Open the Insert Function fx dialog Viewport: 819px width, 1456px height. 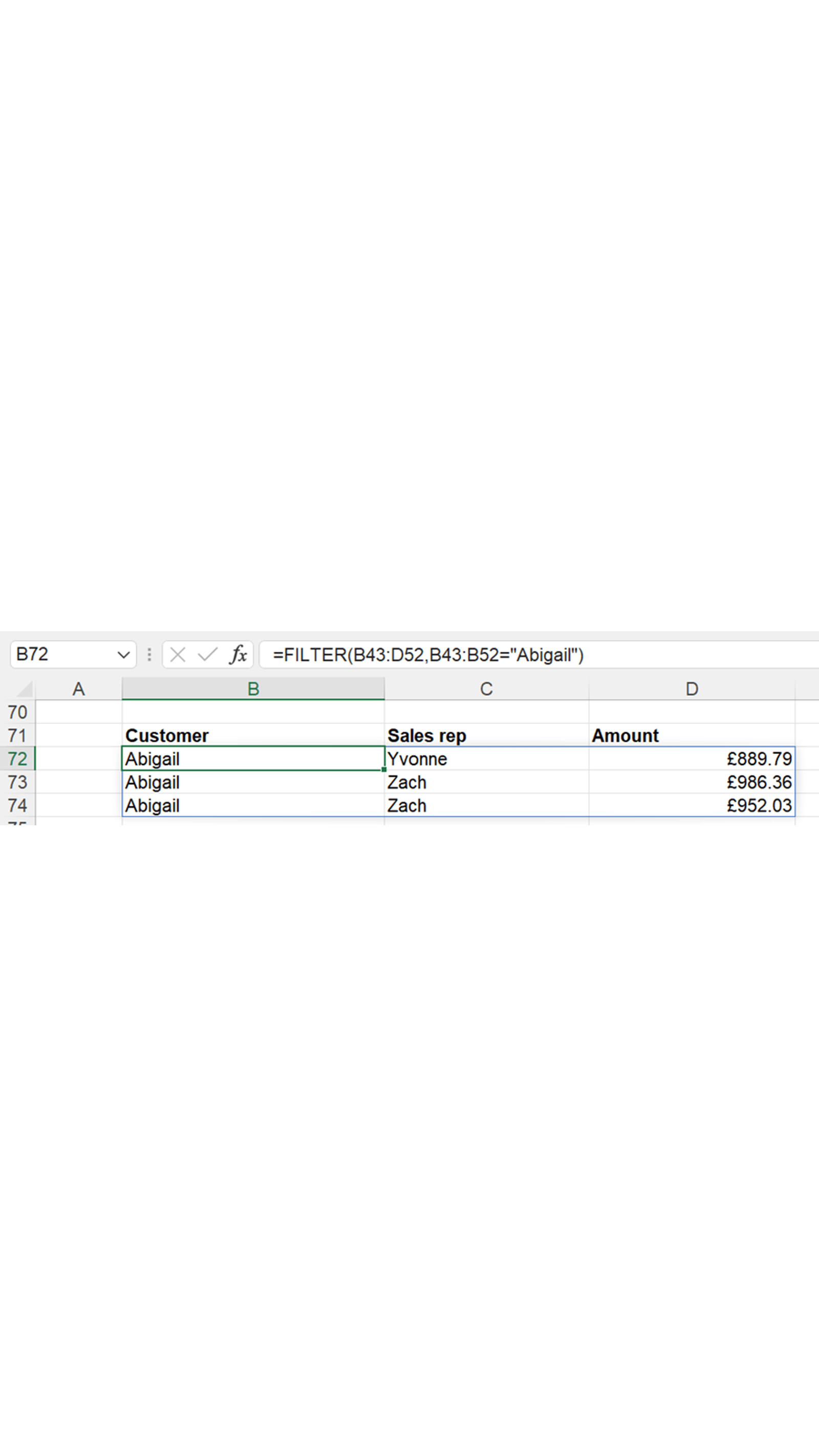pos(238,654)
